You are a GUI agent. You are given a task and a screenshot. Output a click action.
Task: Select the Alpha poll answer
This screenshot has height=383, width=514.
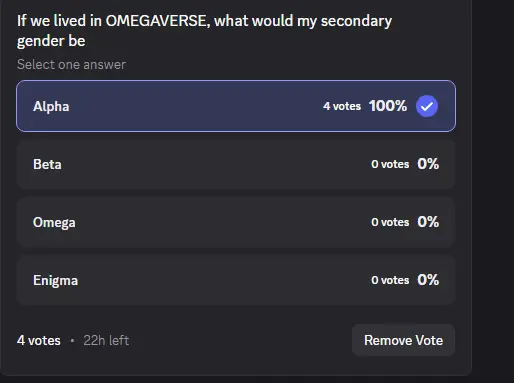pos(236,106)
